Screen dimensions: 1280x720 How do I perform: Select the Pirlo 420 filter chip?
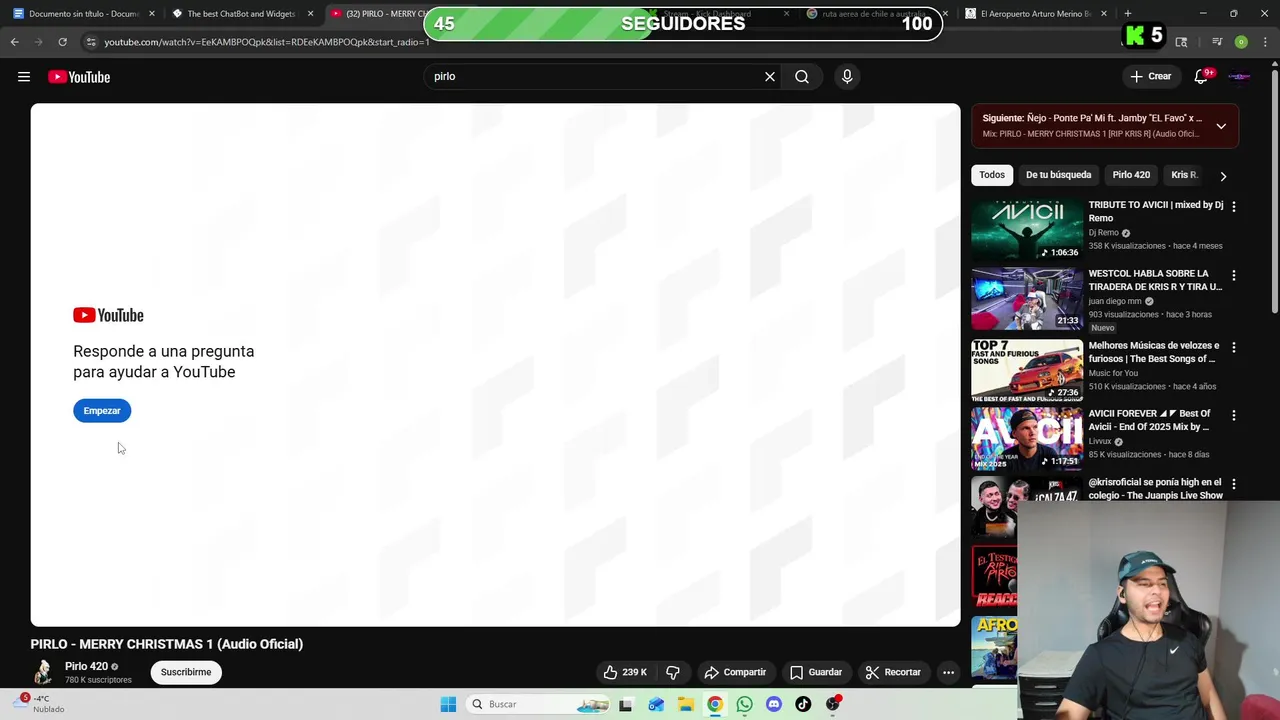pyautogui.click(x=1131, y=175)
